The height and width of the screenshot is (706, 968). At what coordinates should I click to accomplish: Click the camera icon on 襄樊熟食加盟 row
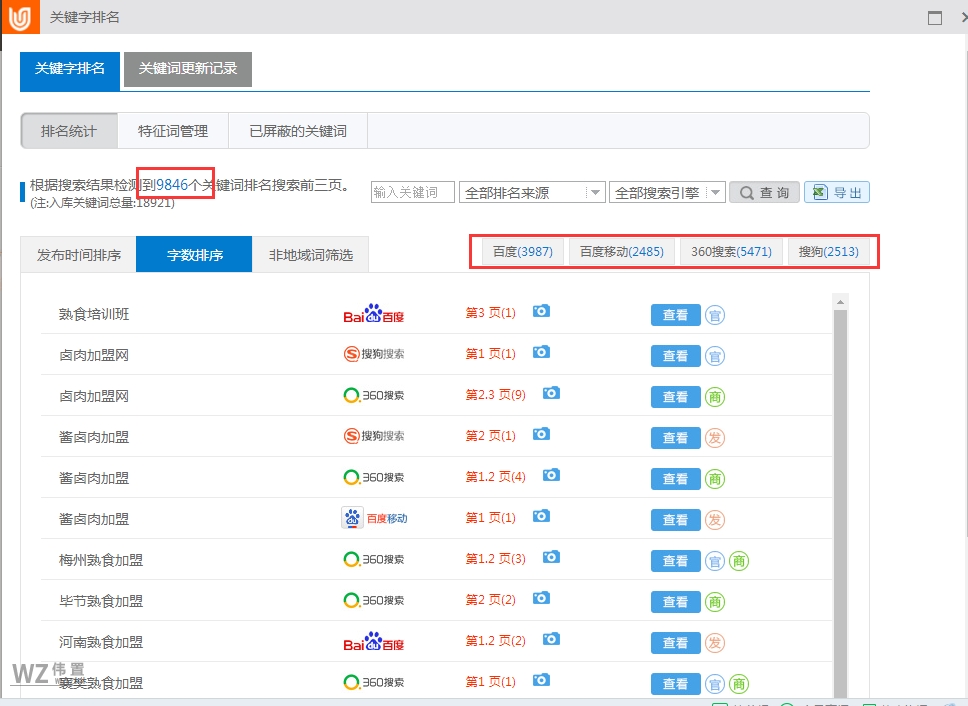pos(541,681)
